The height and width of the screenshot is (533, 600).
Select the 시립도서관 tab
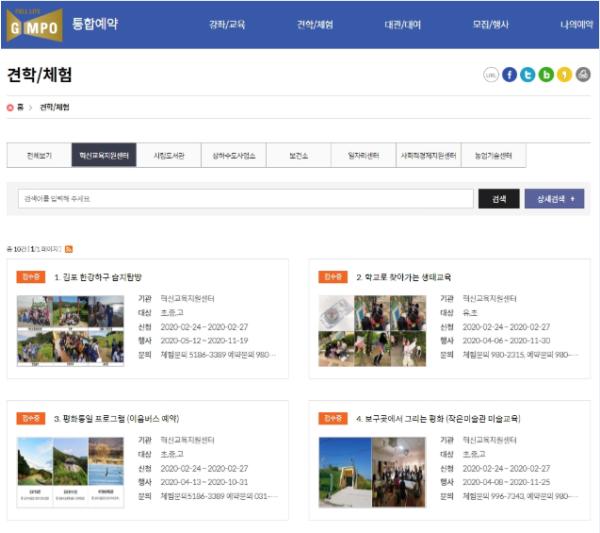tap(169, 156)
